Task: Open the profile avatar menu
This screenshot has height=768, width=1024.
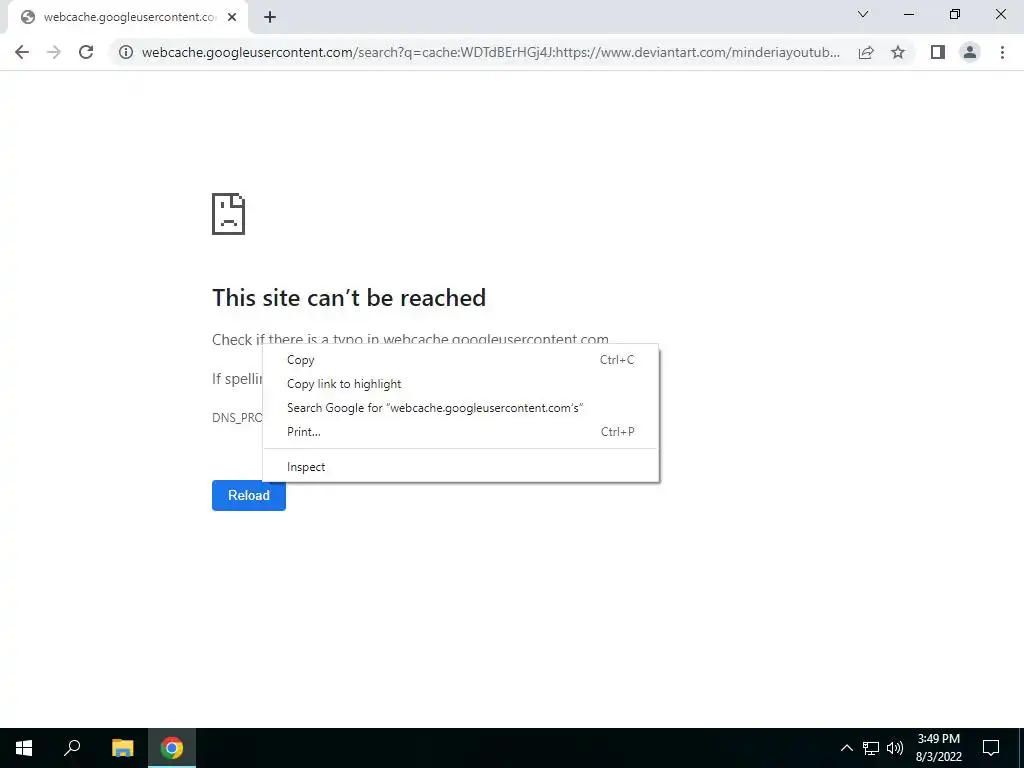Action: point(970,52)
